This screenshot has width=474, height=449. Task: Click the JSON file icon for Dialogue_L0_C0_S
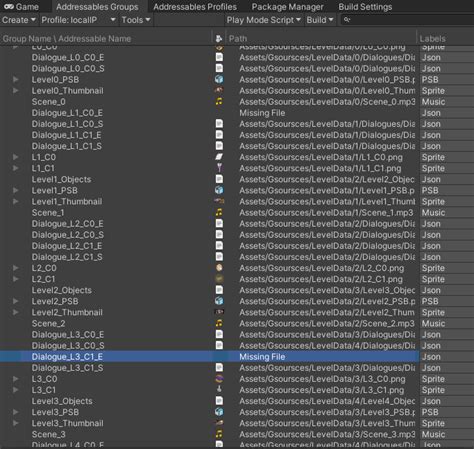pyautogui.click(x=219, y=68)
